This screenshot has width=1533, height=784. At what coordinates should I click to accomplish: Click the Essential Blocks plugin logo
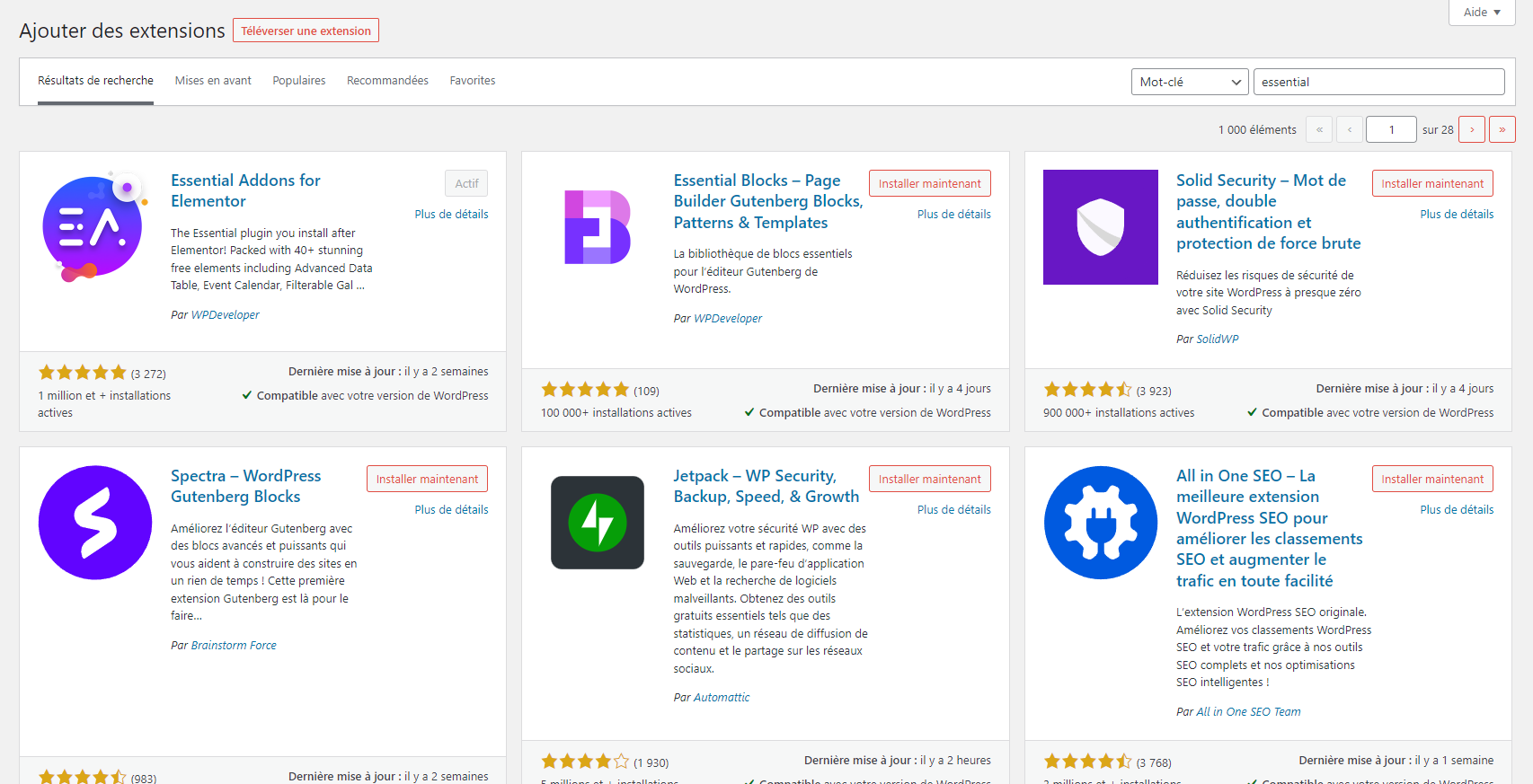pyautogui.click(x=598, y=227)
